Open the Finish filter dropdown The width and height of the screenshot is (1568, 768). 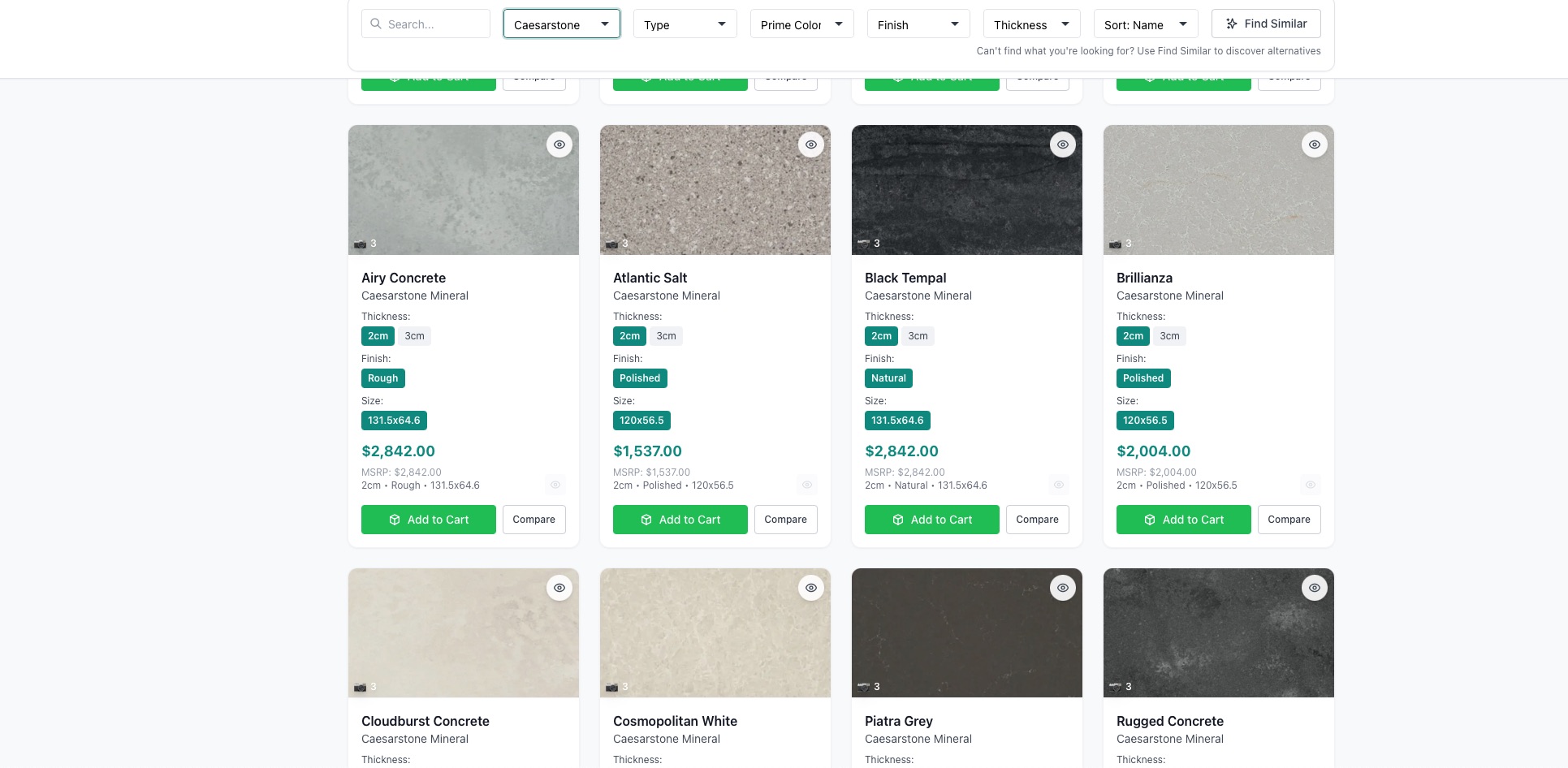[918, 24]
